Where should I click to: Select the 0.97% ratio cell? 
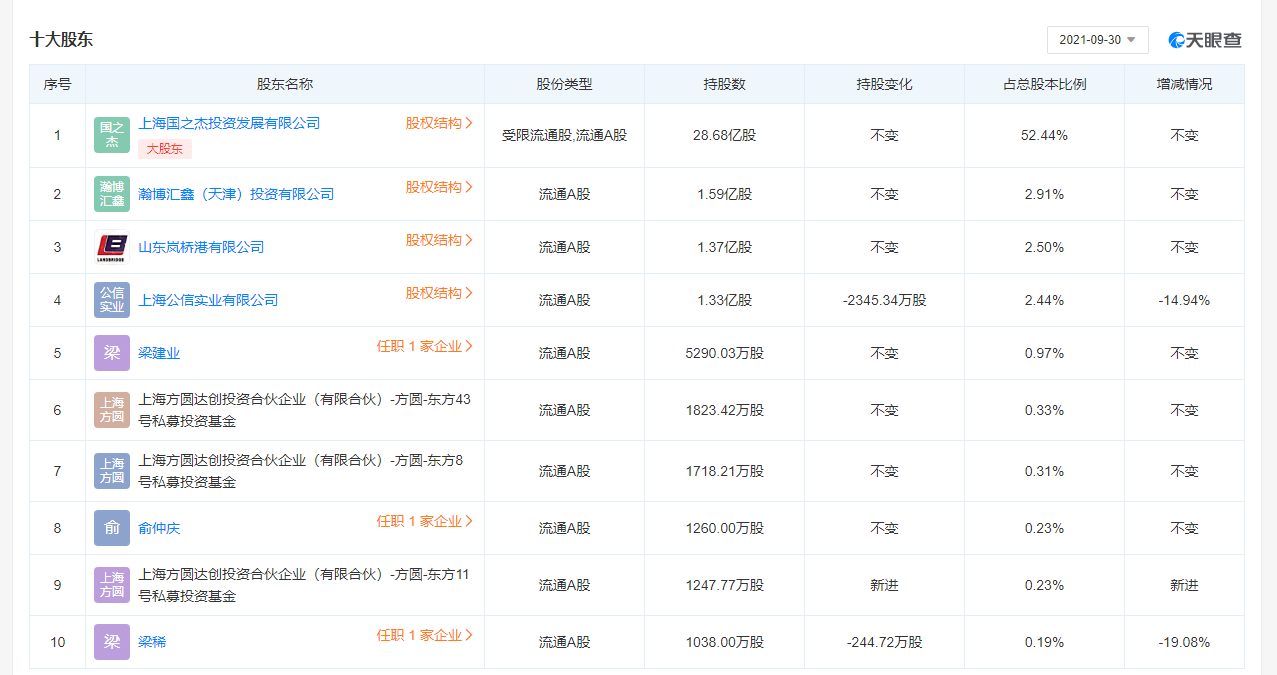1045,353
